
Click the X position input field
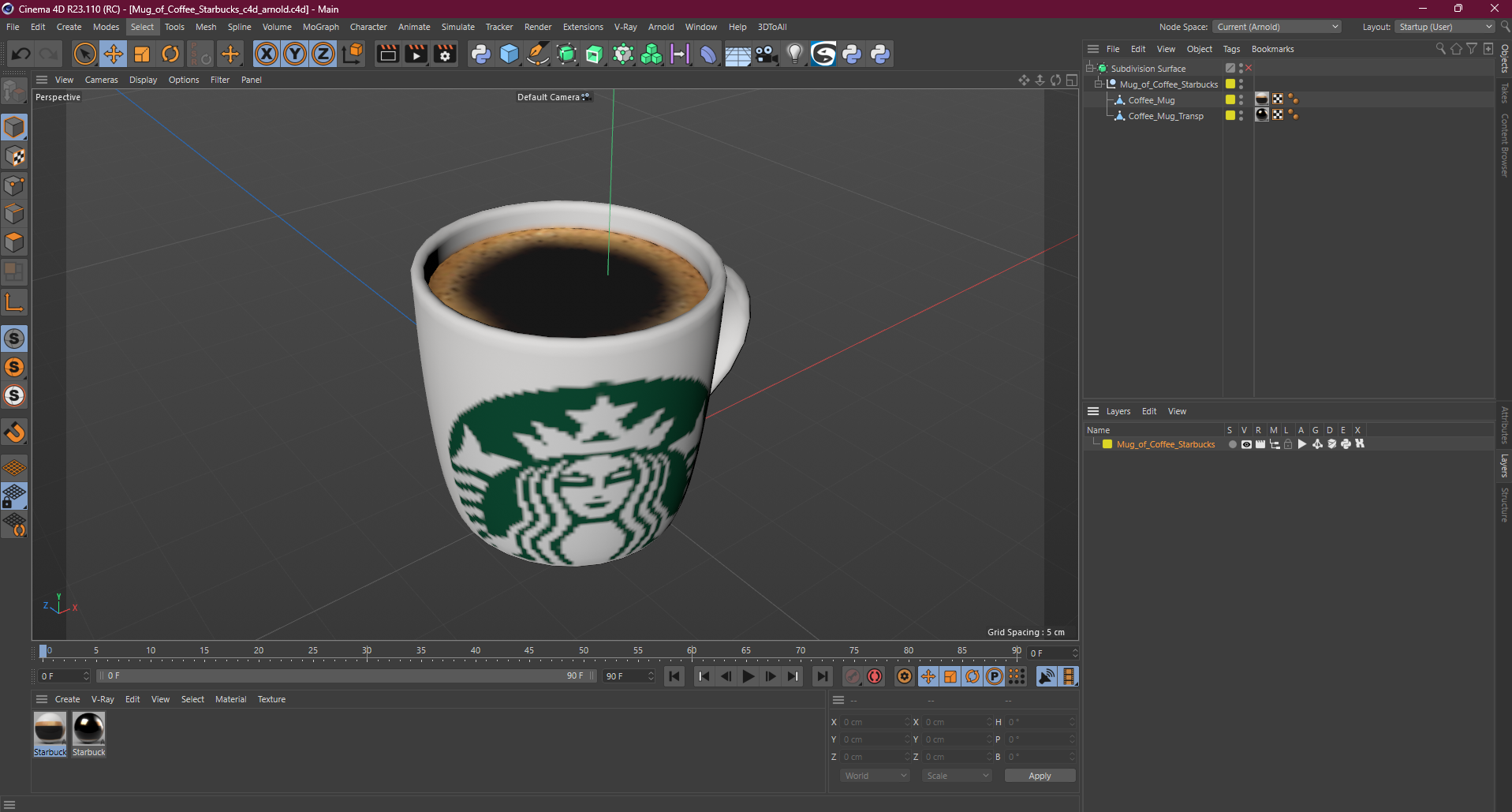(875, 722)
